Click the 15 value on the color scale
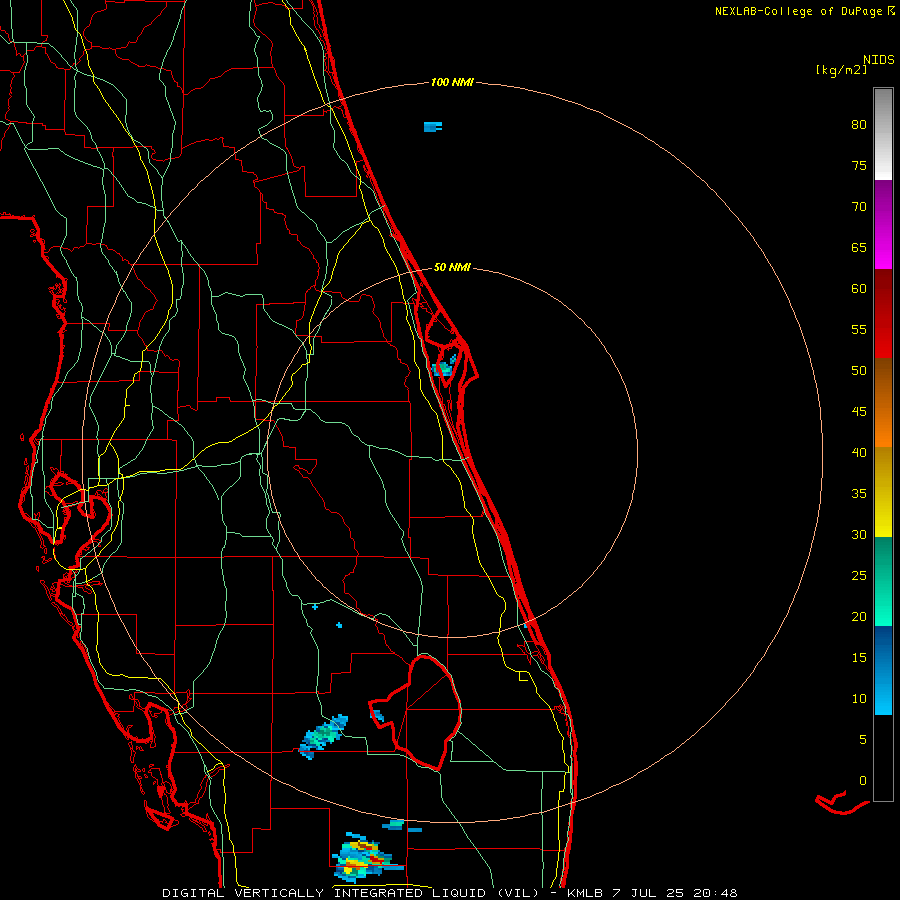 point(859,657)
